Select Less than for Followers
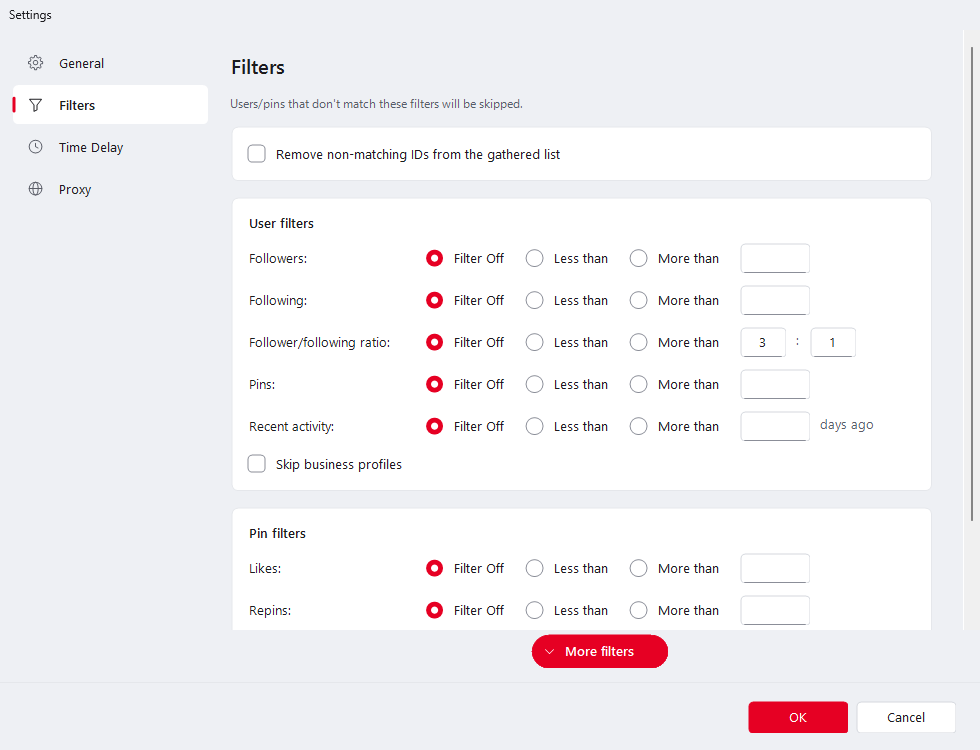The height and width of the screenshot is (750, 980). click(534, 258)
